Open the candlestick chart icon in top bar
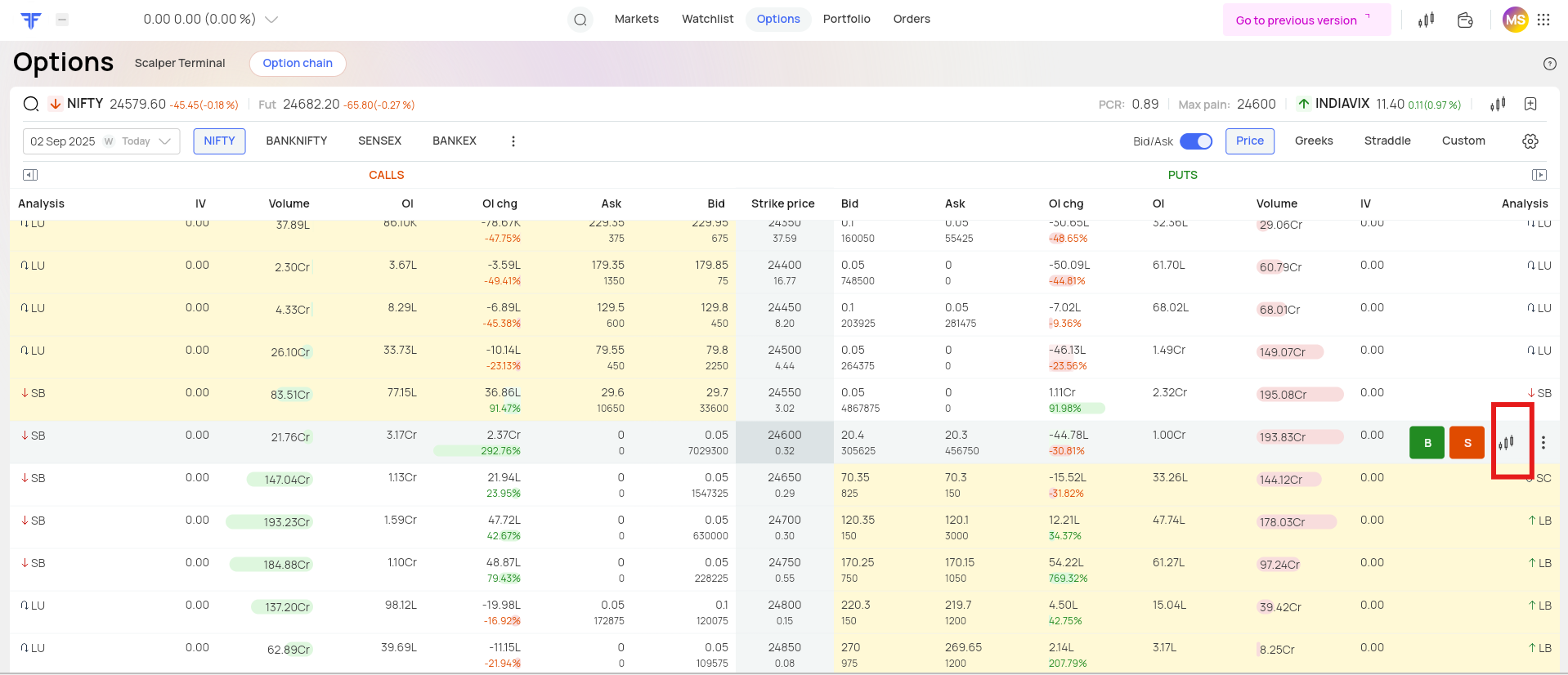Screen dimensions: 1568x675 tap(1426, 20)
